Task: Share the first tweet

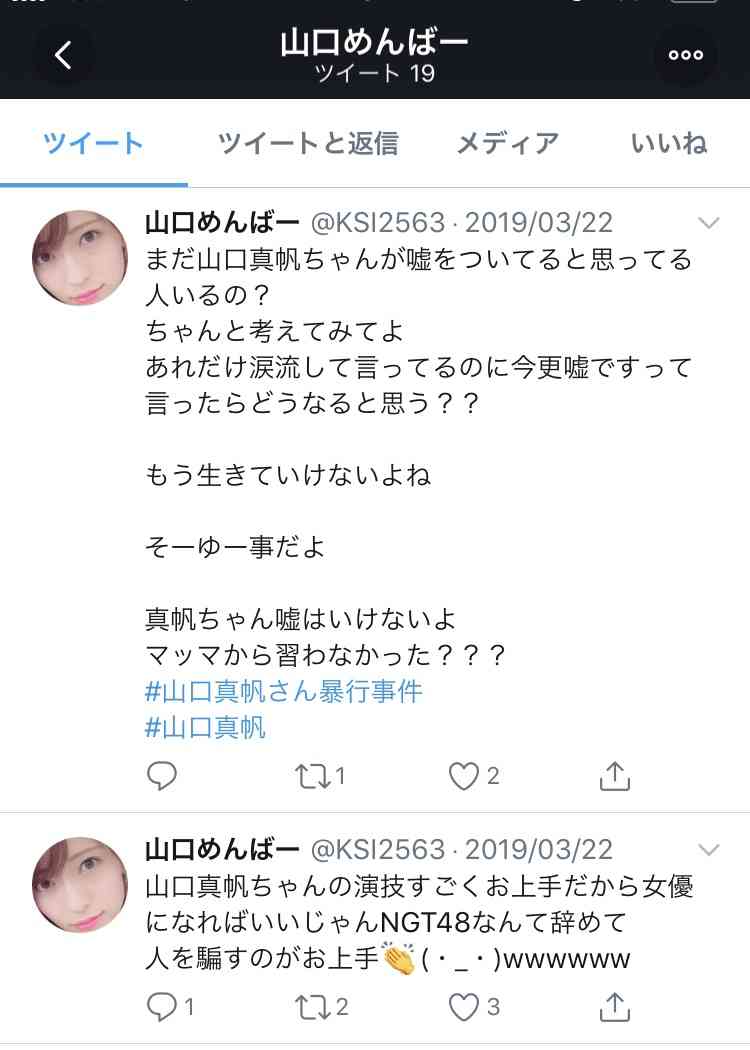Action: coord(614,776)
